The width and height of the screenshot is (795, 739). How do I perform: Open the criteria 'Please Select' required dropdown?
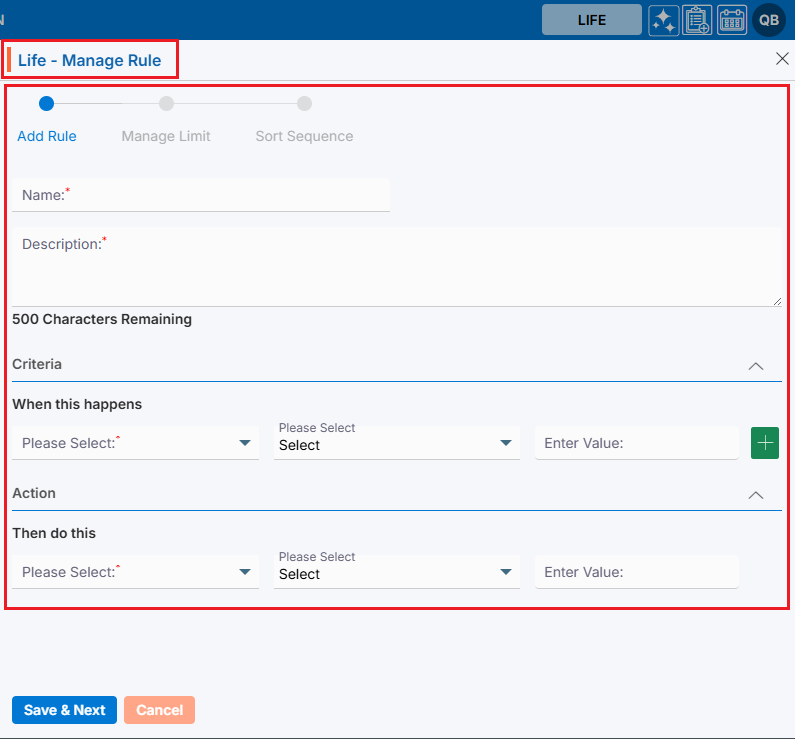[135, 443]
